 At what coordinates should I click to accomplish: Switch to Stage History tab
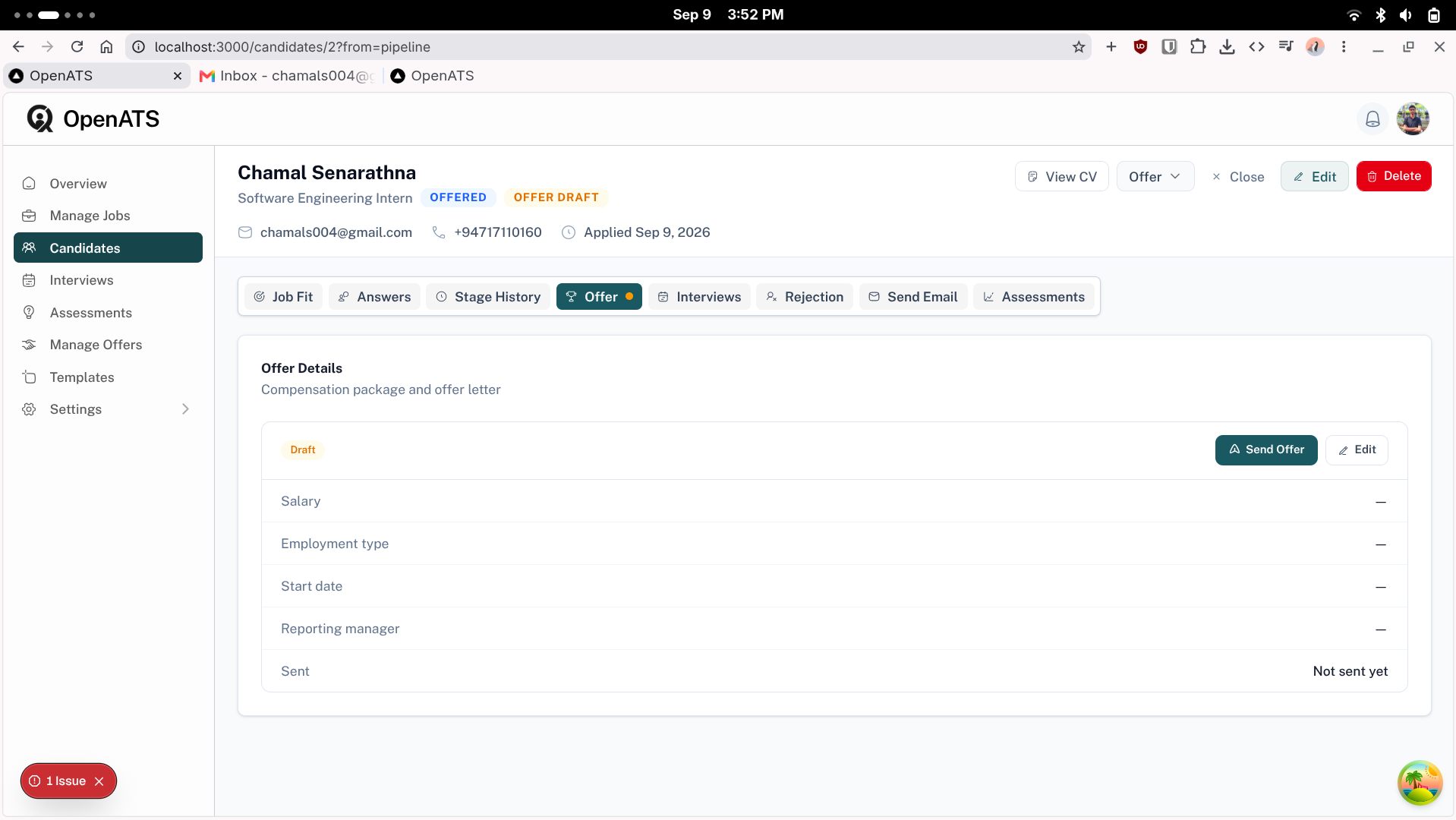[x=488, y=297]
